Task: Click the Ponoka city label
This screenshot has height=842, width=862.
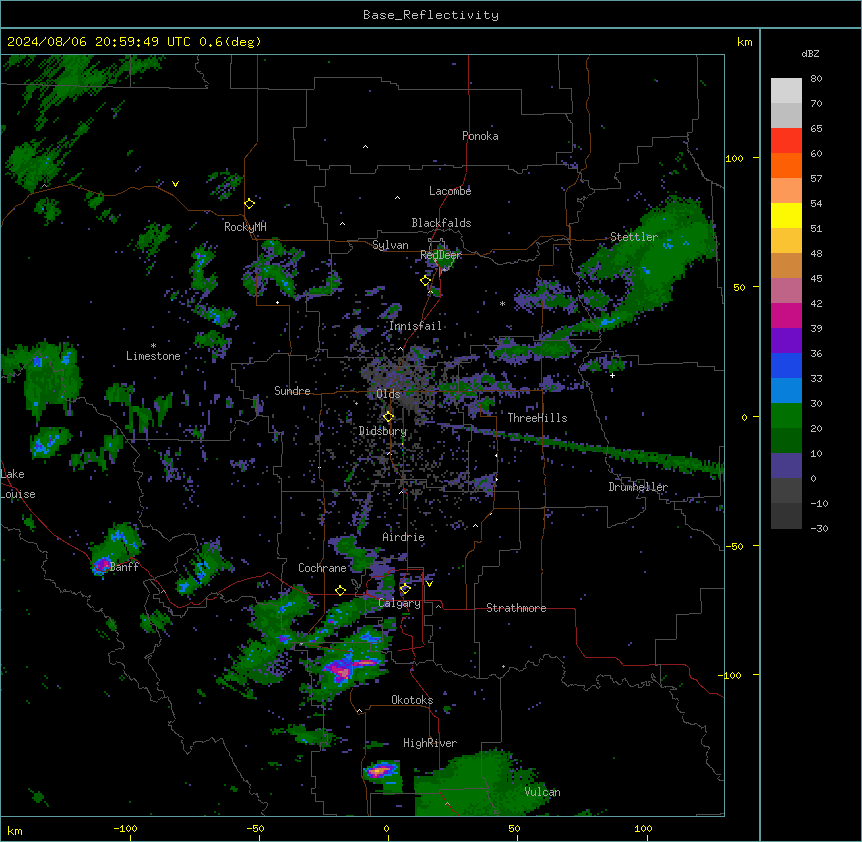Action: pyautogui.click(x=480, y=136)
